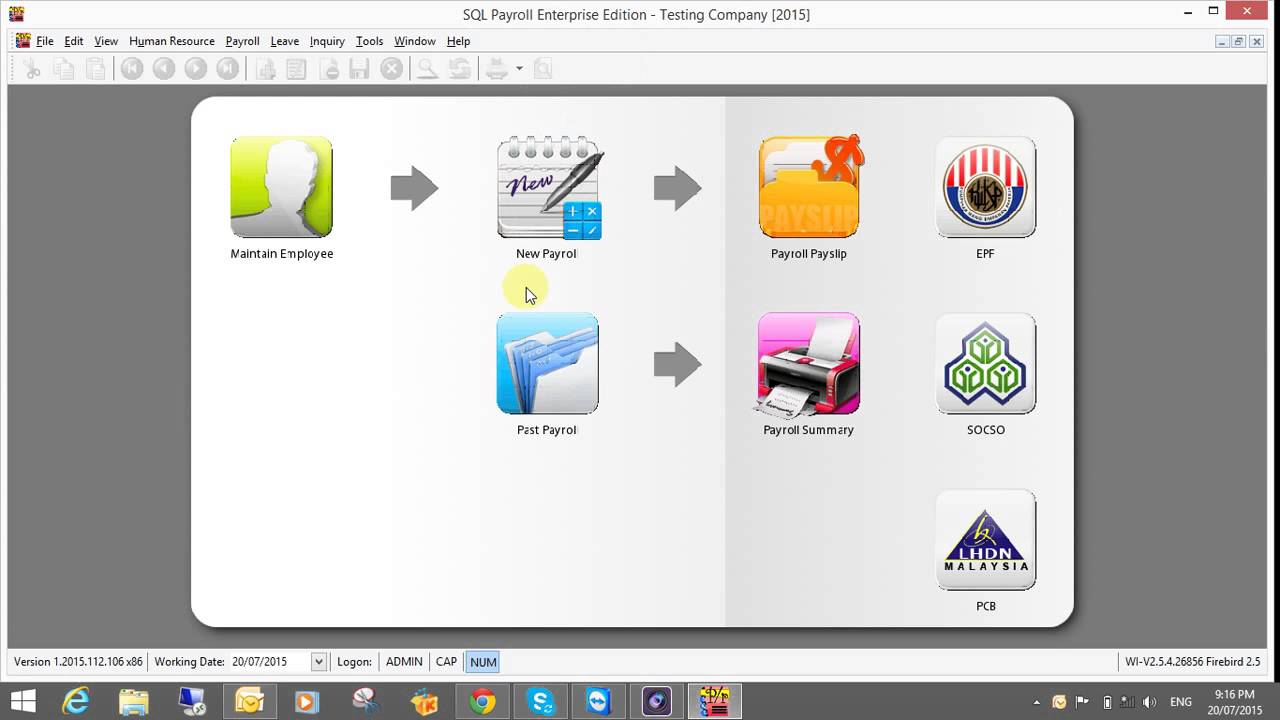
Task: Go to last record toolbar button
Action: (x=228, y=68)
